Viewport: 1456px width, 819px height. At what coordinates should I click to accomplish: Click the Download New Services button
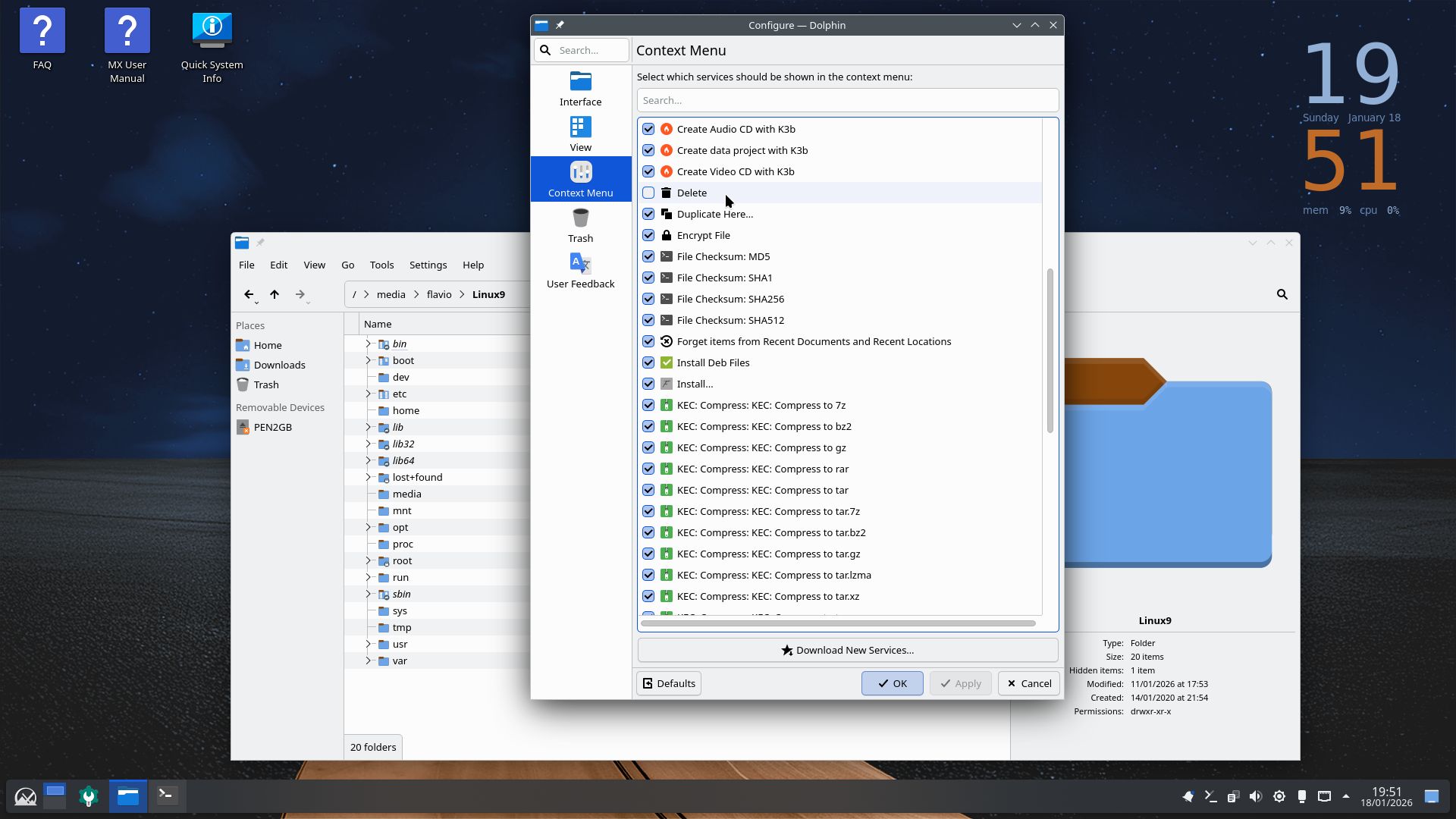click(847, 650)
